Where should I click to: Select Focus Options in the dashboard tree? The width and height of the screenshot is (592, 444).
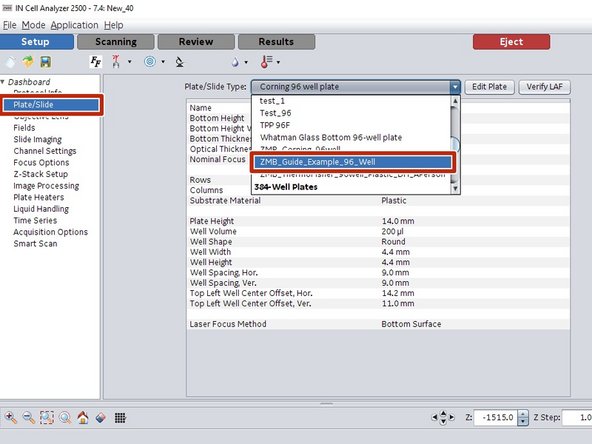click(41, 163)
